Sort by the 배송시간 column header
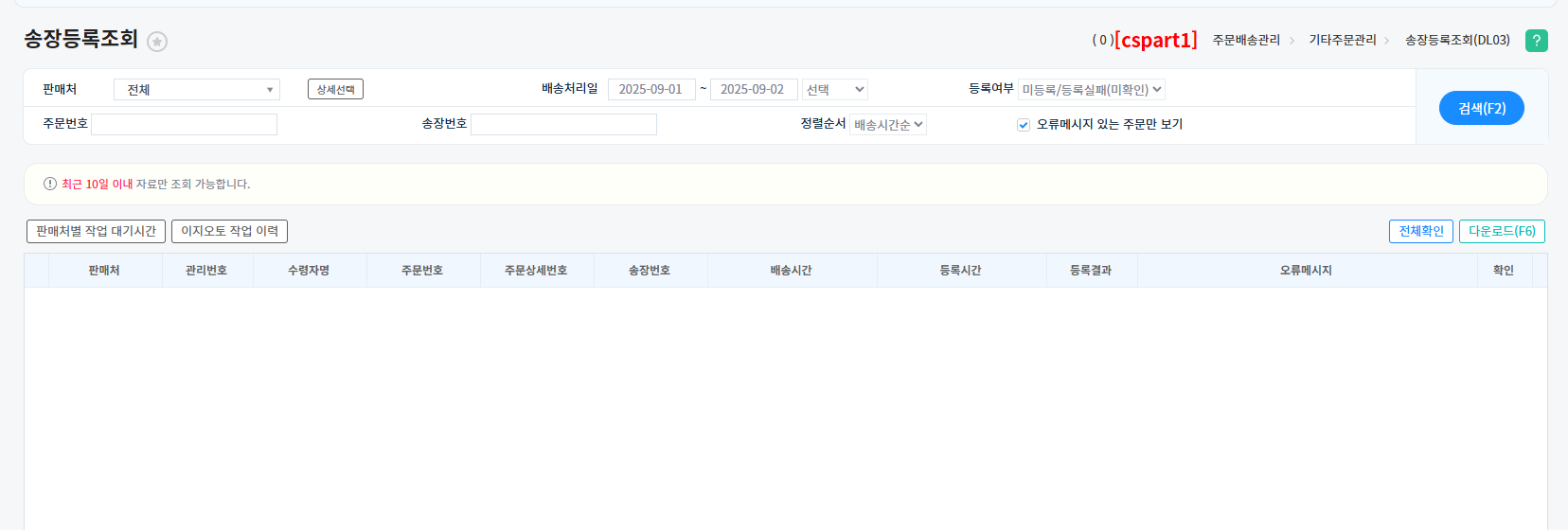This screenshot has width=1568, height=530. [791, 271]
